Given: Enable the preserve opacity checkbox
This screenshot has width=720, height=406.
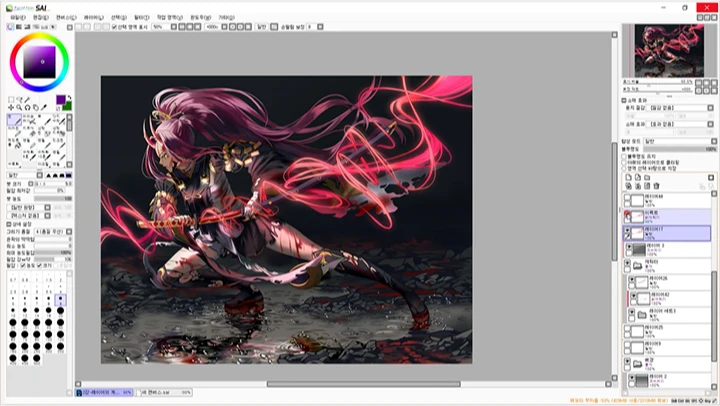Looking at the screenshot, I should click(624, 156).
